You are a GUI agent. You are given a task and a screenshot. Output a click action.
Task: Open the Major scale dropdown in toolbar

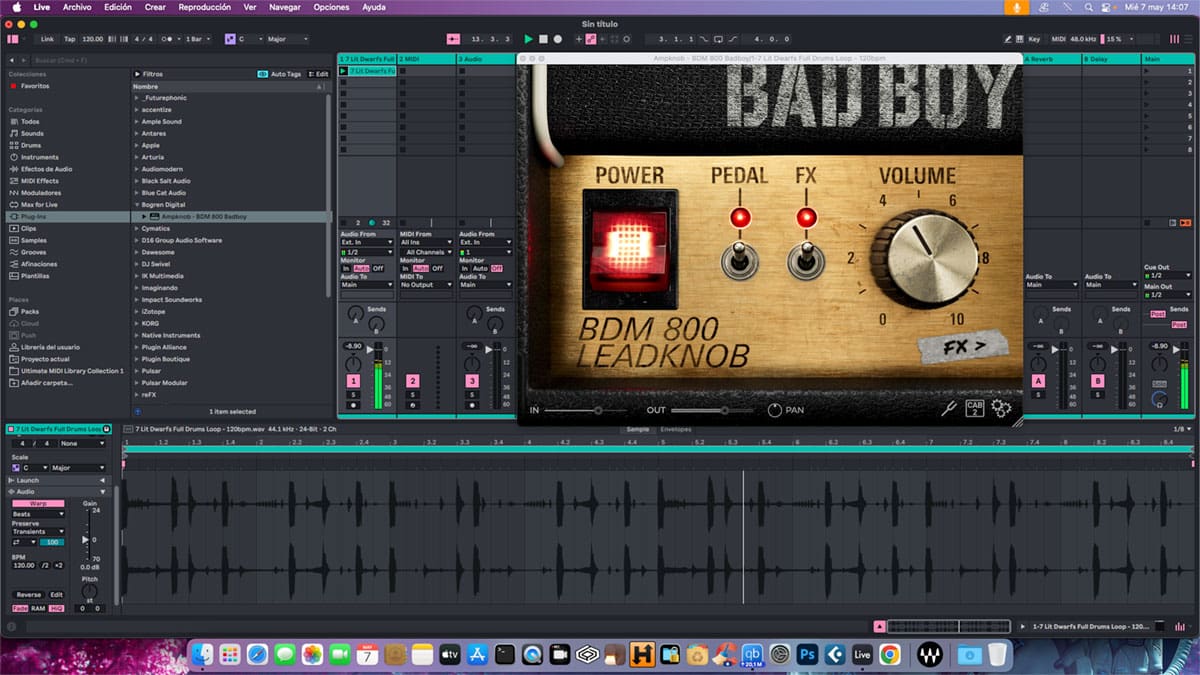click(289, 39)
